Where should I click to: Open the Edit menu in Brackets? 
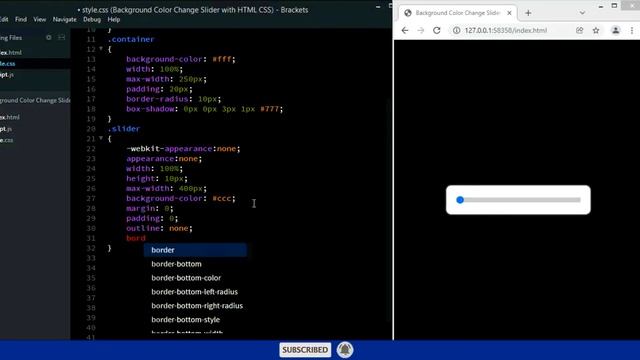click(4, 19)
